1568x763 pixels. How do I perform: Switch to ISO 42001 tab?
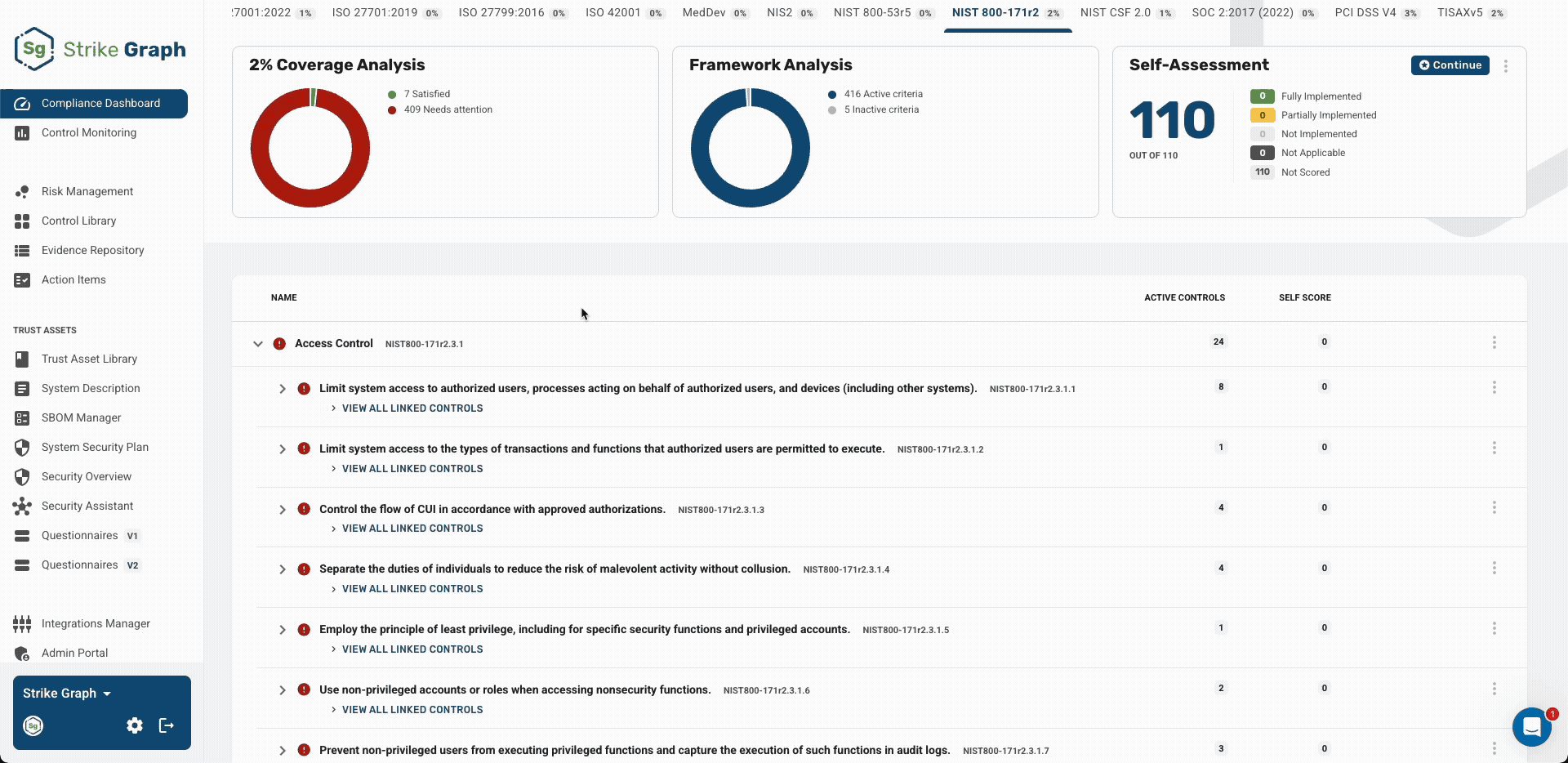[624, 13]
